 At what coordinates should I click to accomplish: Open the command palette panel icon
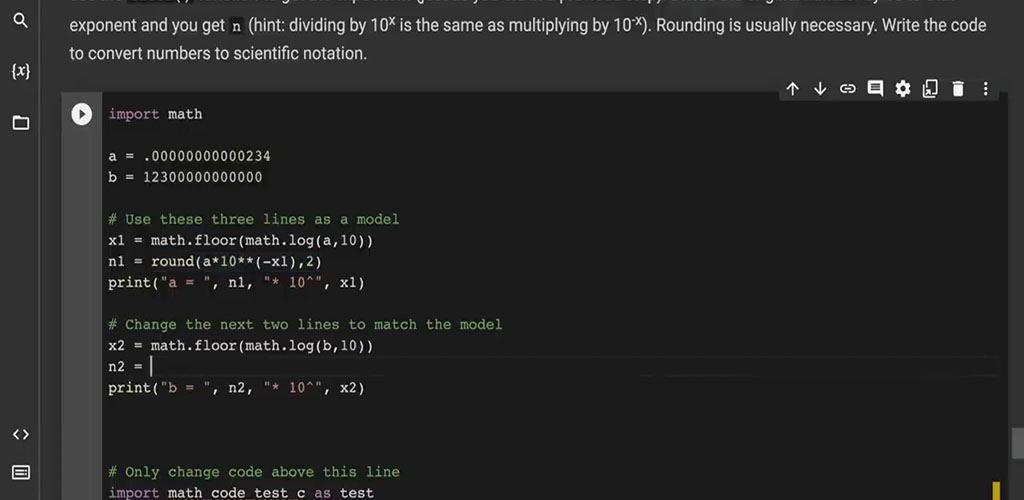point(21,473)
